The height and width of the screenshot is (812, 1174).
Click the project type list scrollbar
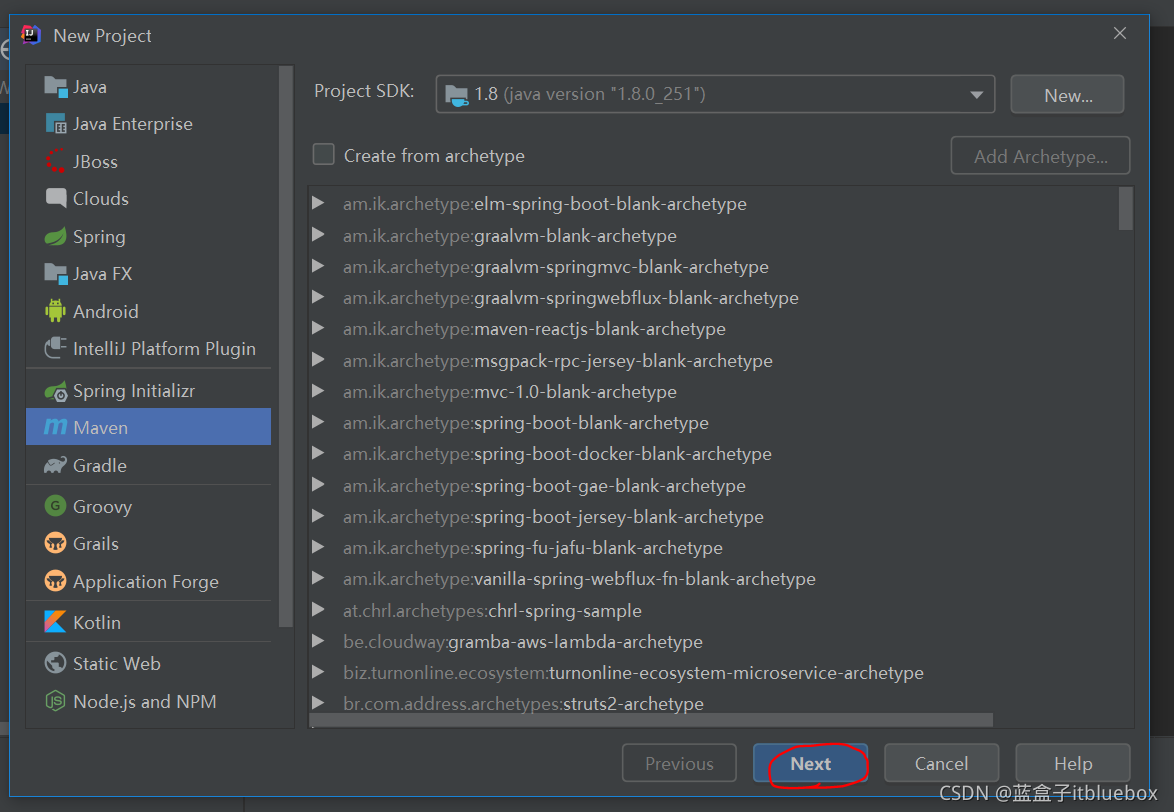(x=285, y=346)
